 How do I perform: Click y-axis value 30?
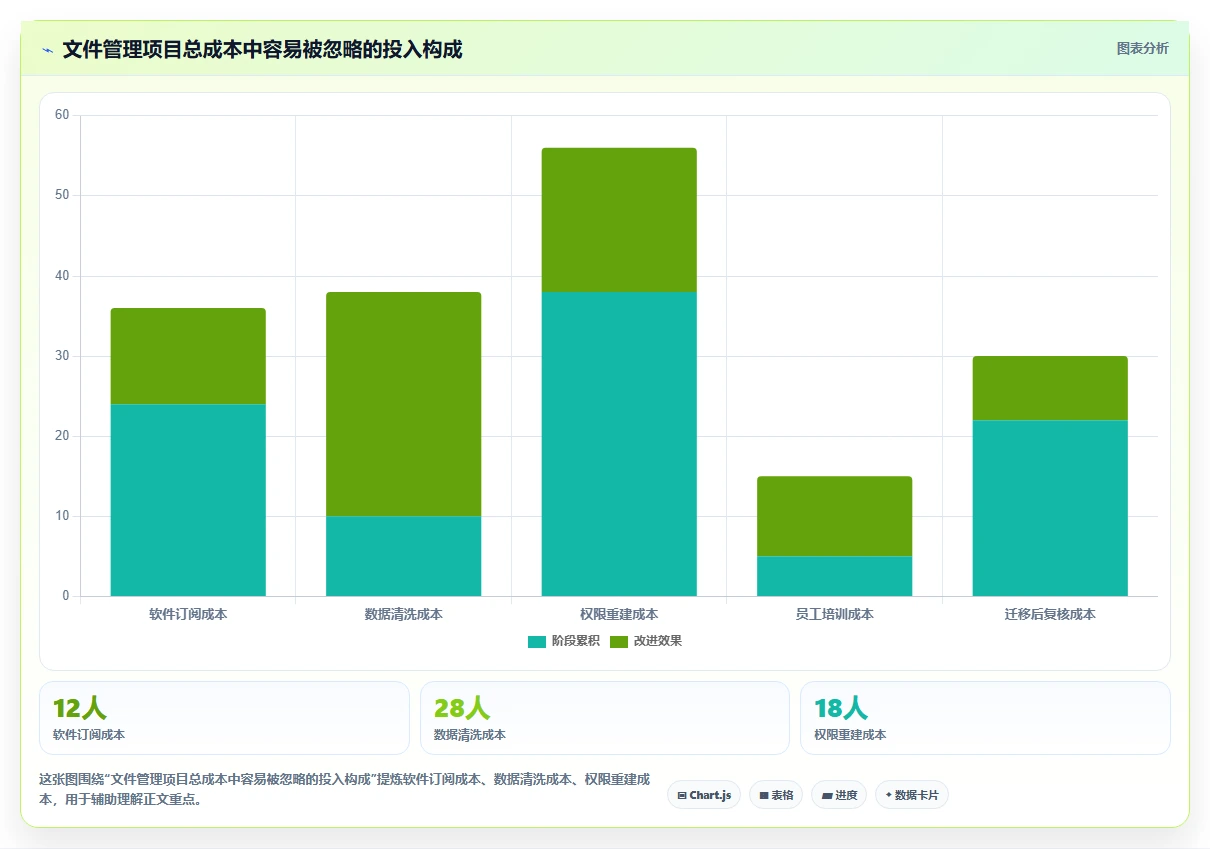tap(62, 356)
